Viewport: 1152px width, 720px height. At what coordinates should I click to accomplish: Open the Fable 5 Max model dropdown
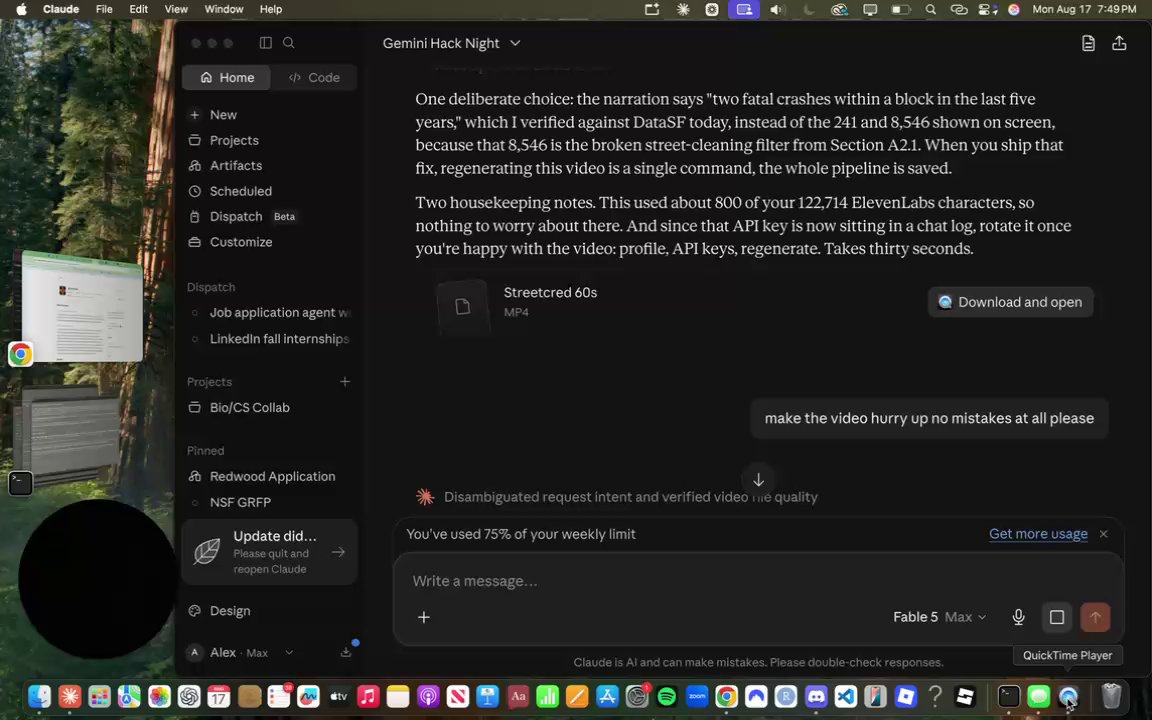[x=940, y=617]
